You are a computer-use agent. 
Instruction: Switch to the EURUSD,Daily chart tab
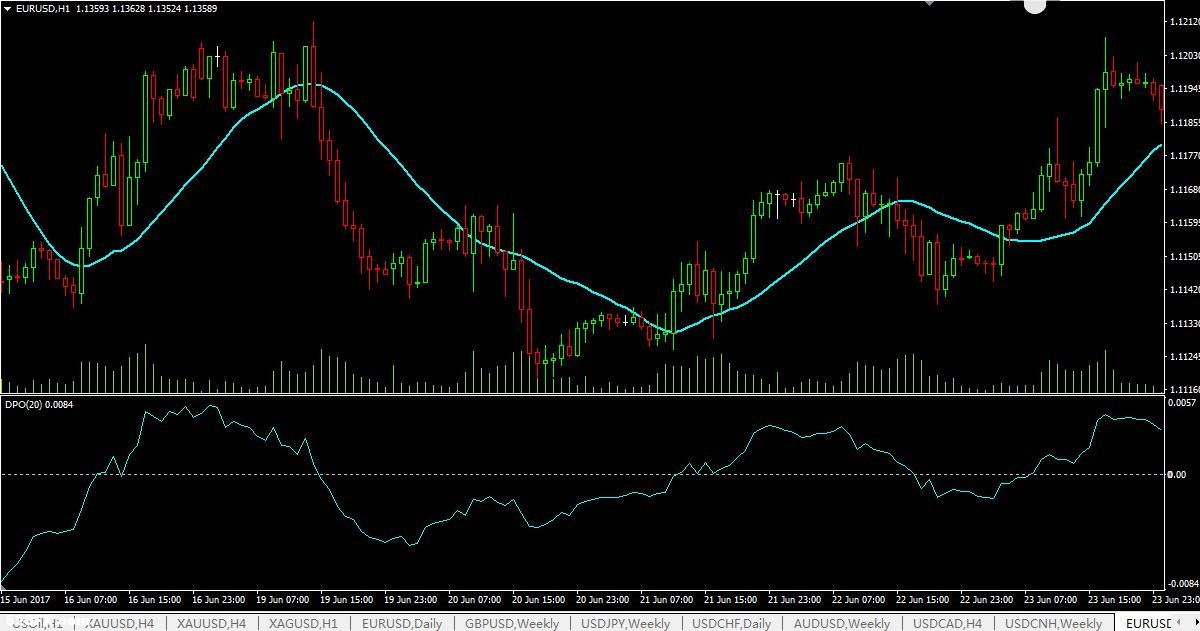tap(402, 623)
